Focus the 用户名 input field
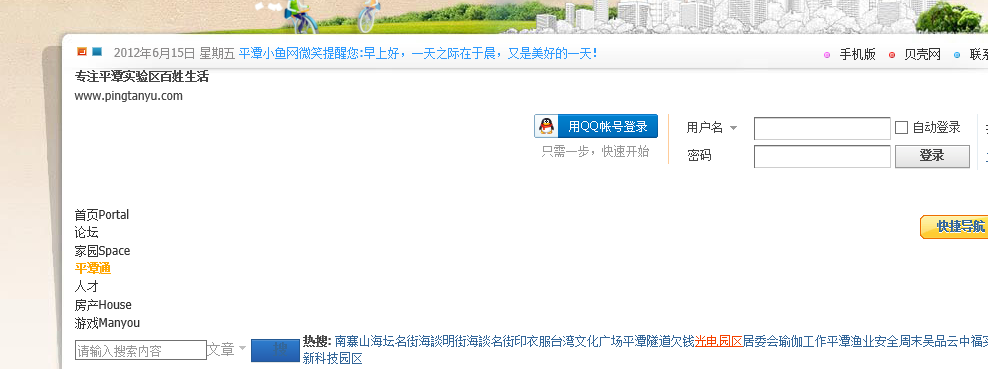Image resolution: width=988 pixels, height=369 pixels. tap(822, 128)
